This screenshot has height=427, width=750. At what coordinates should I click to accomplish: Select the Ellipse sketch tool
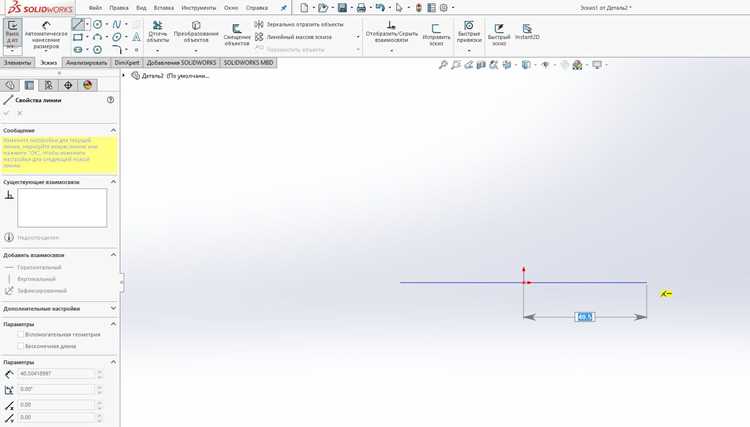[117, 37]
